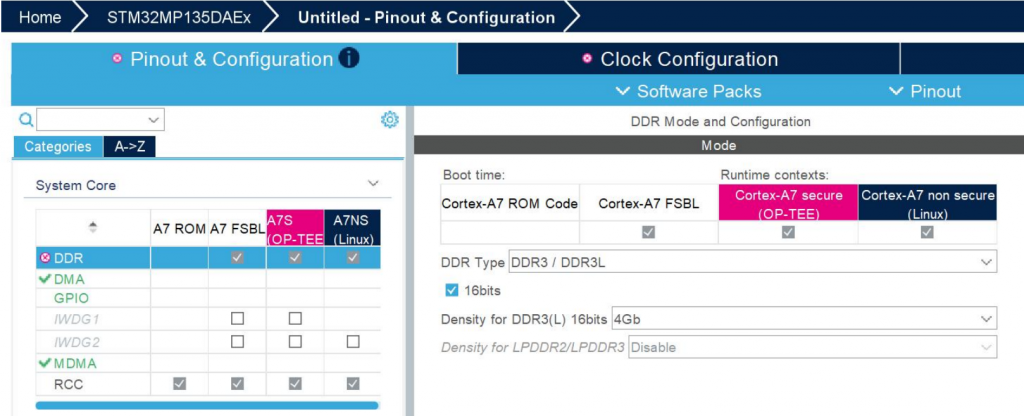Click the sort arrows icon in the table header
The height and width of the screenshot is (416, 1024).
93,227
